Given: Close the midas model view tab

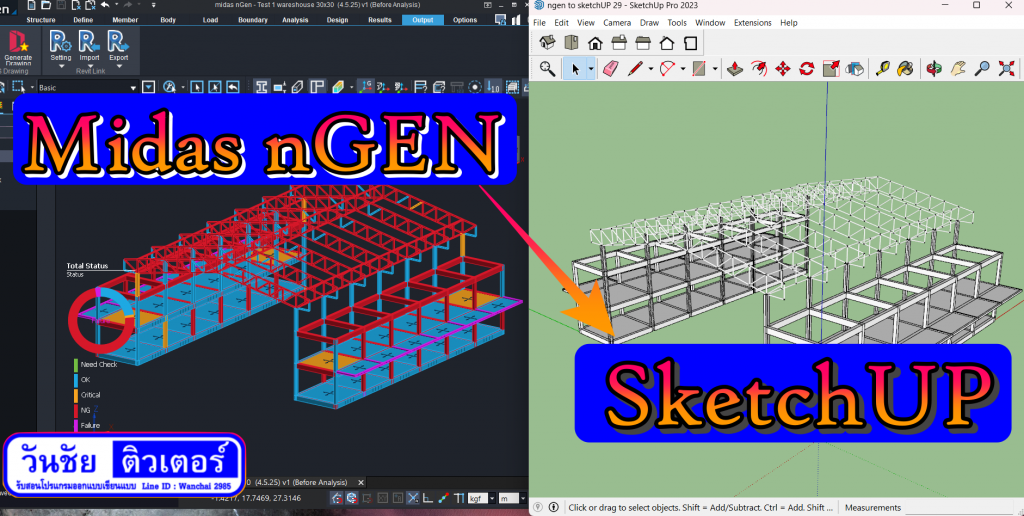Looking at the screenshot, I should point(360,482).
